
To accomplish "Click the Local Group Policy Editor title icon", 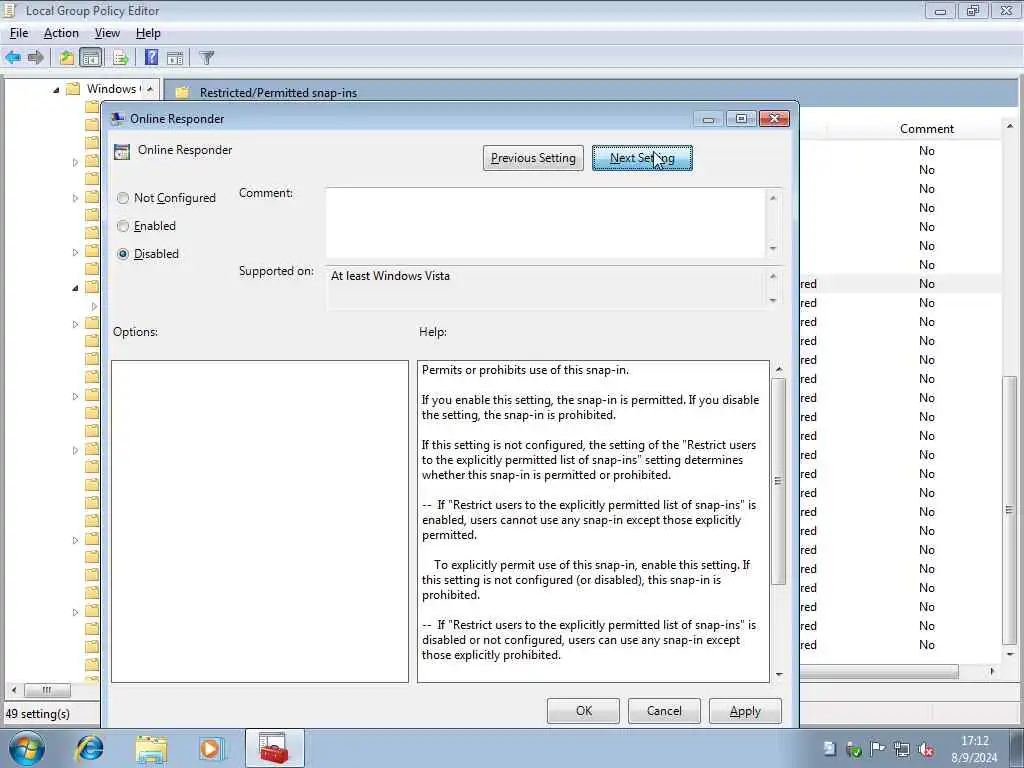I will (10, 10).
